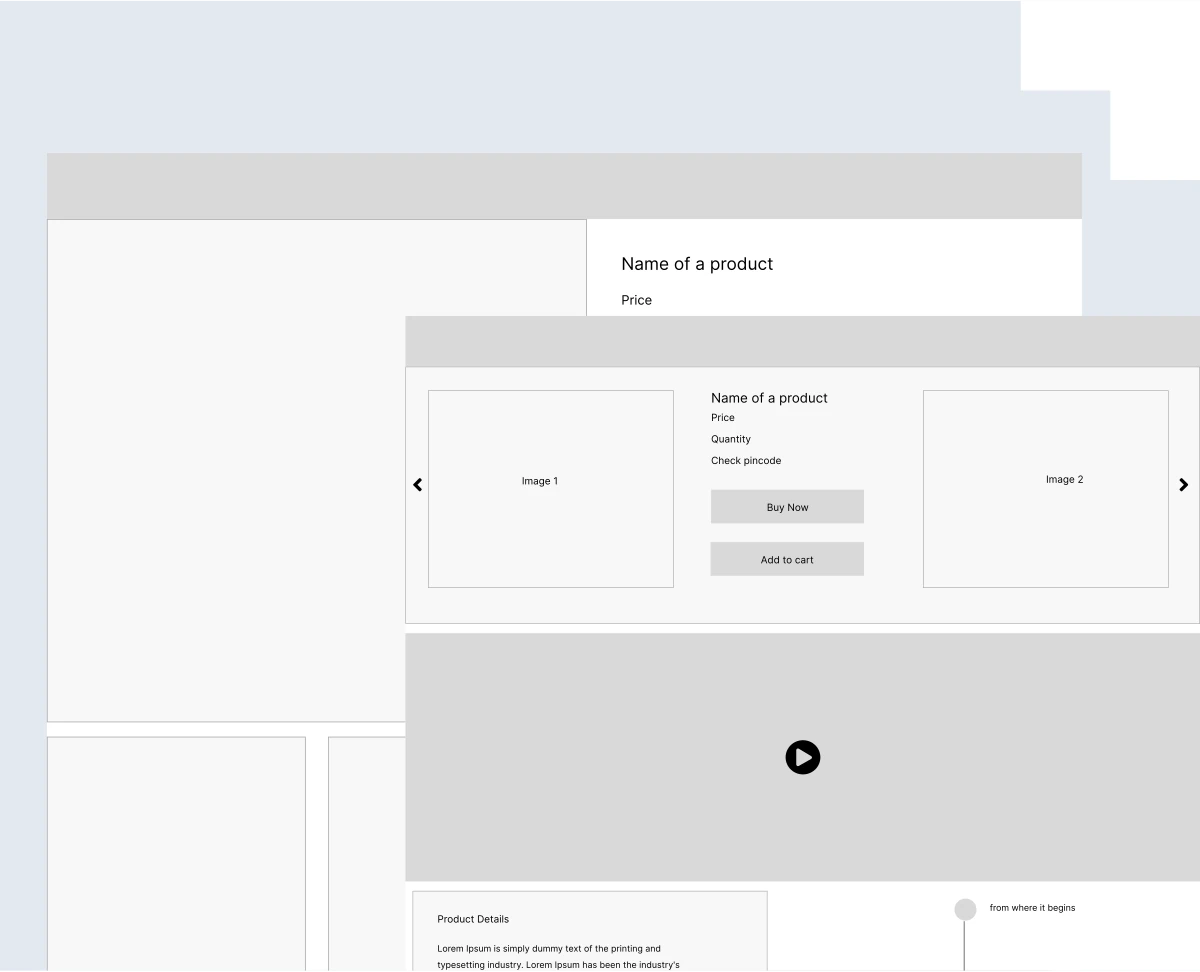The height and width of the screenshot is (972, 1200).
Task: Click the Lorem Ipsum paragraph text
Action: point(557,957)
